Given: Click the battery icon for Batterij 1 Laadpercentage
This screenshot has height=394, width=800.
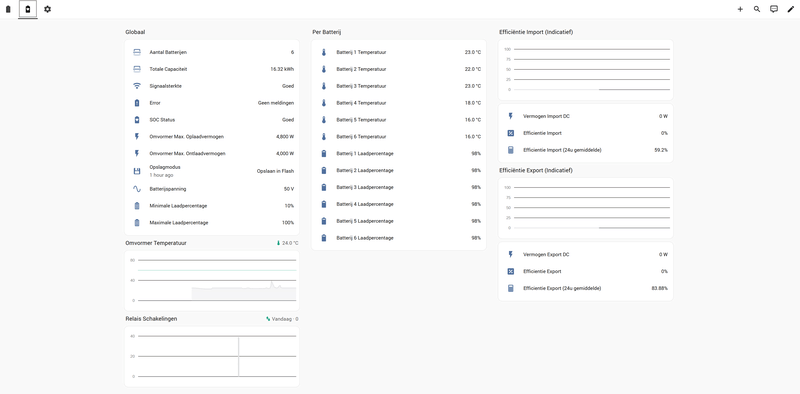Looking at the screenshot, I should 323,154.
